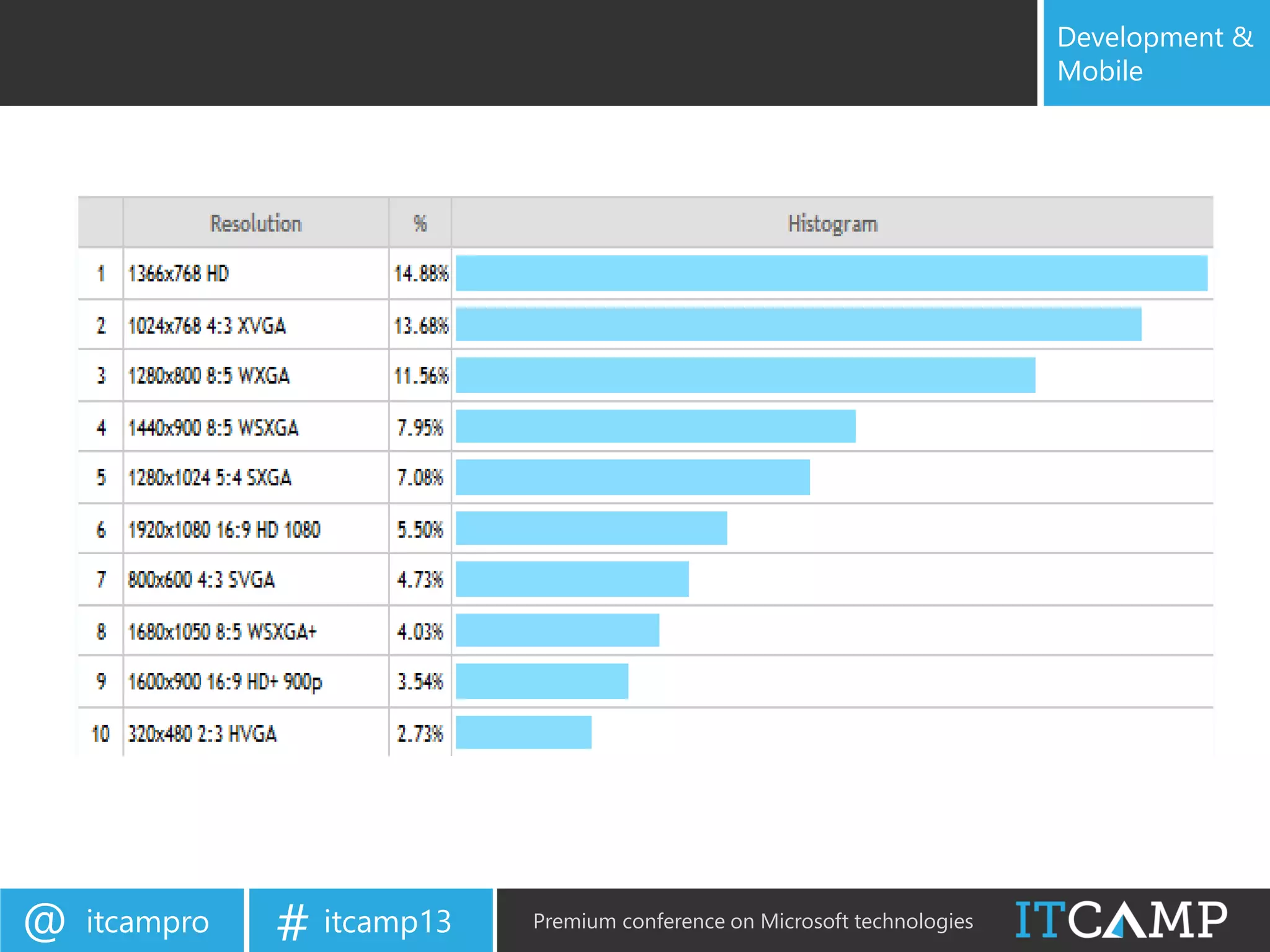The image size is (1270, 952).
Task: Open the itcamp13 hashtag link
Action: coord(388,922)
